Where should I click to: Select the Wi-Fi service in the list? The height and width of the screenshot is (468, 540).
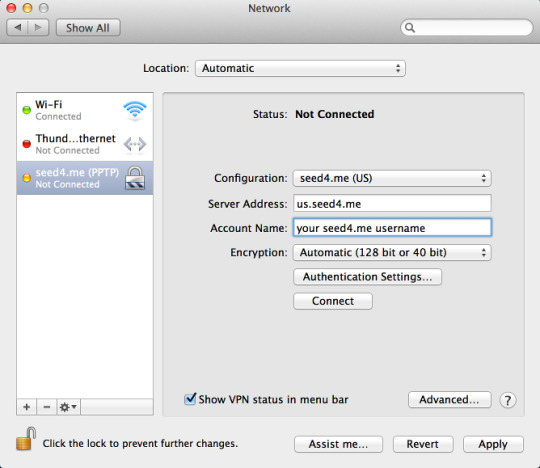(85, 110)
